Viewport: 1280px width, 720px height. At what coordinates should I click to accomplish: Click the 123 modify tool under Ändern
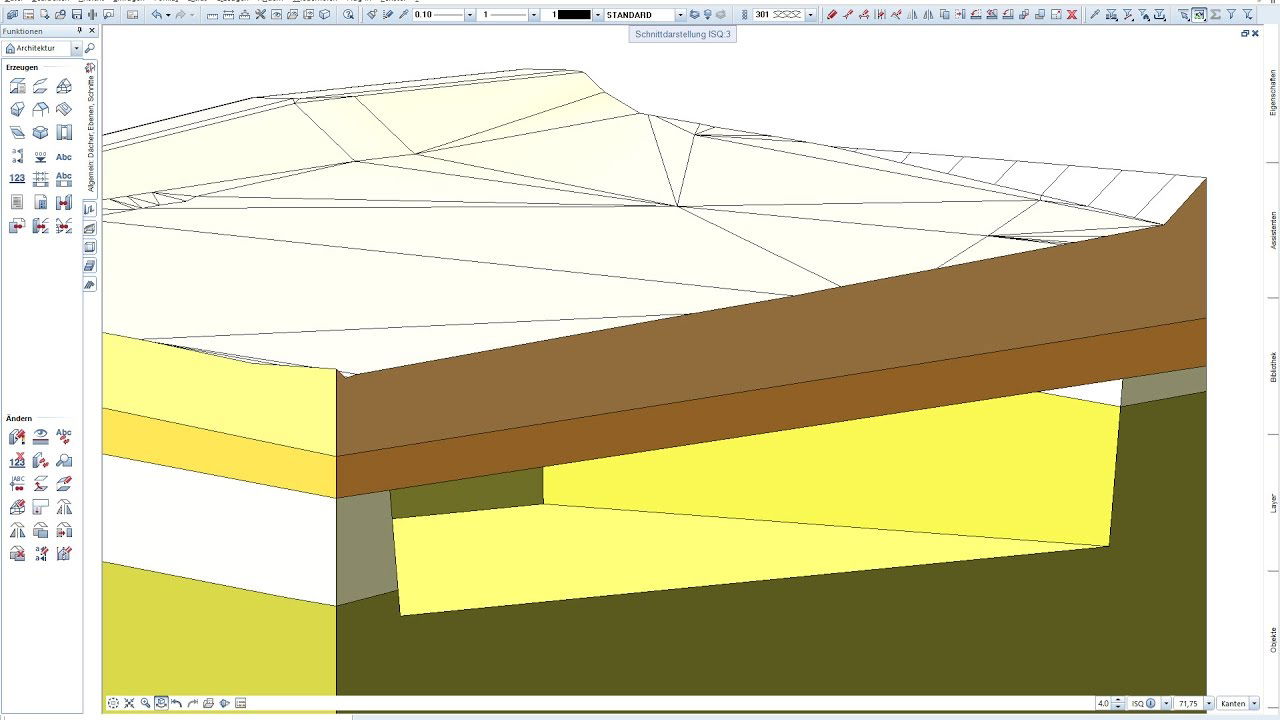pyautogui.click(x=17, y=461)
